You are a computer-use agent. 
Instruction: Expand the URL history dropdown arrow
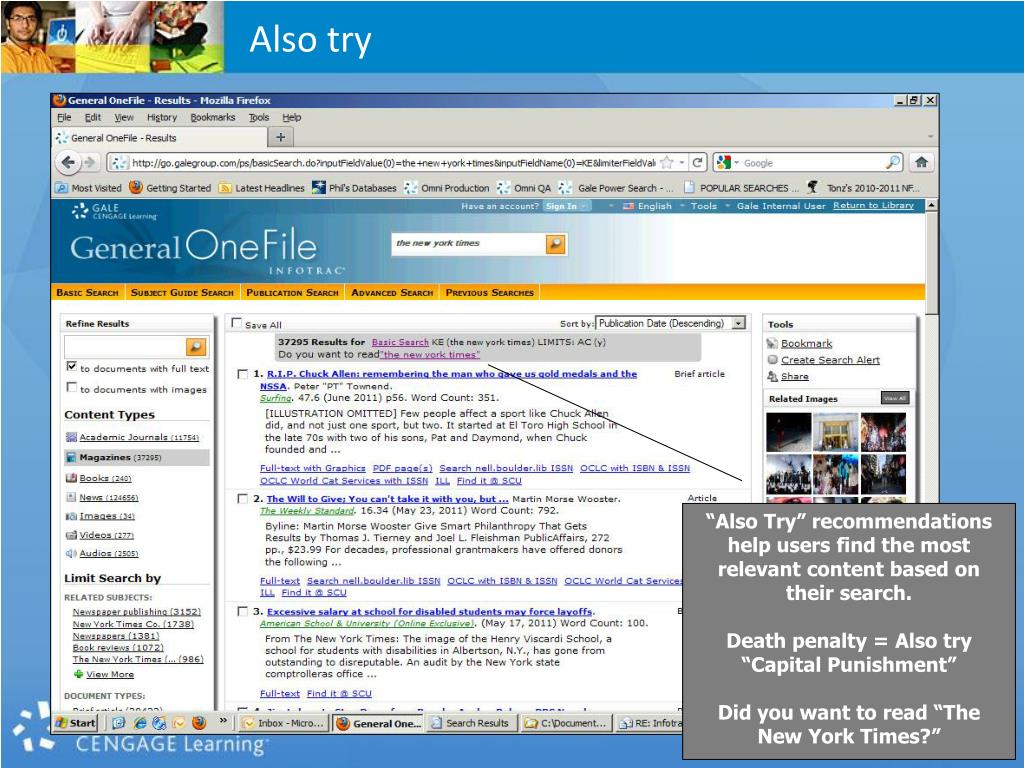[681, 162]
